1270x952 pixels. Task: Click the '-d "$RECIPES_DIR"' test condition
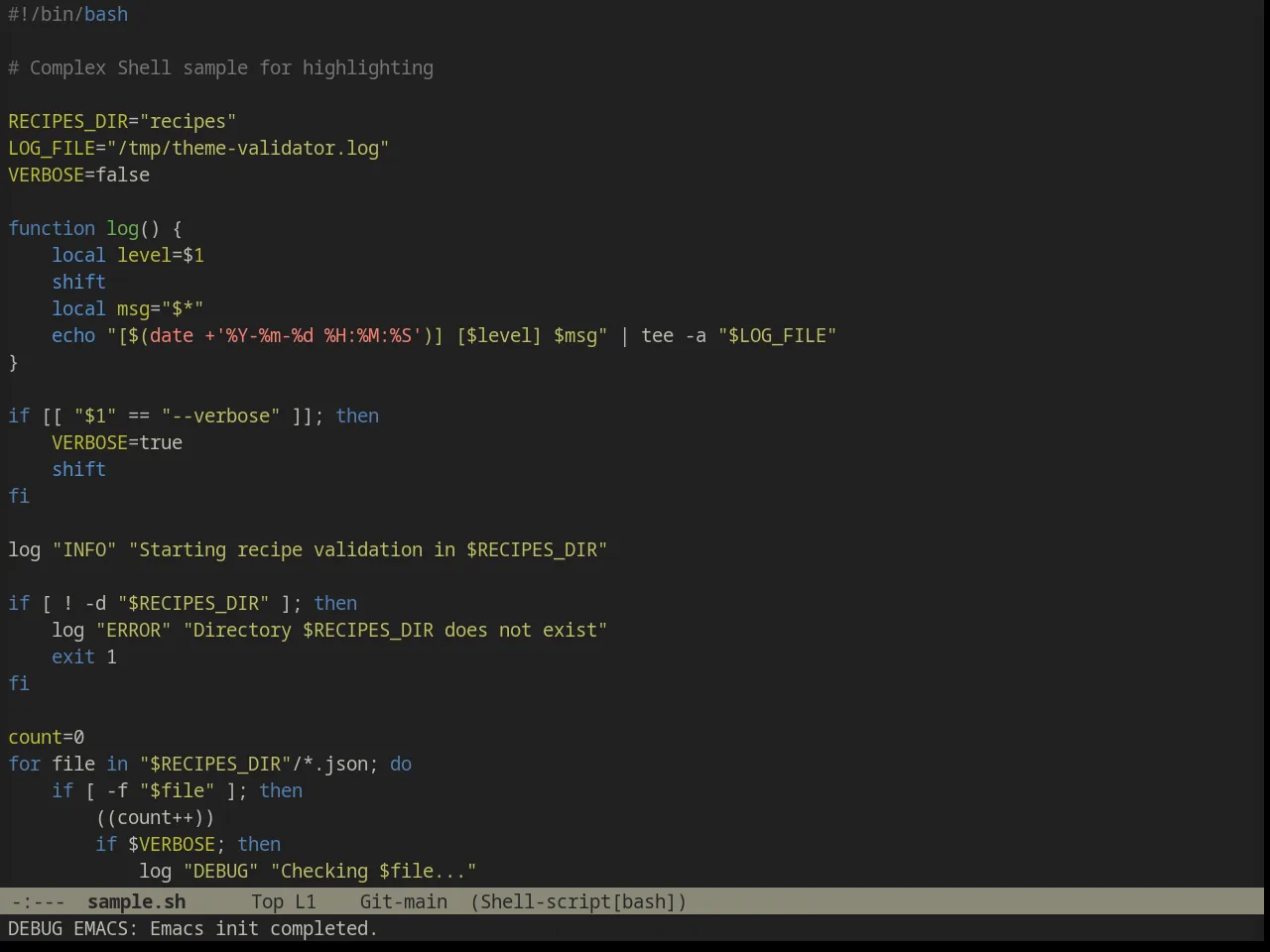[x=177, y=603]
